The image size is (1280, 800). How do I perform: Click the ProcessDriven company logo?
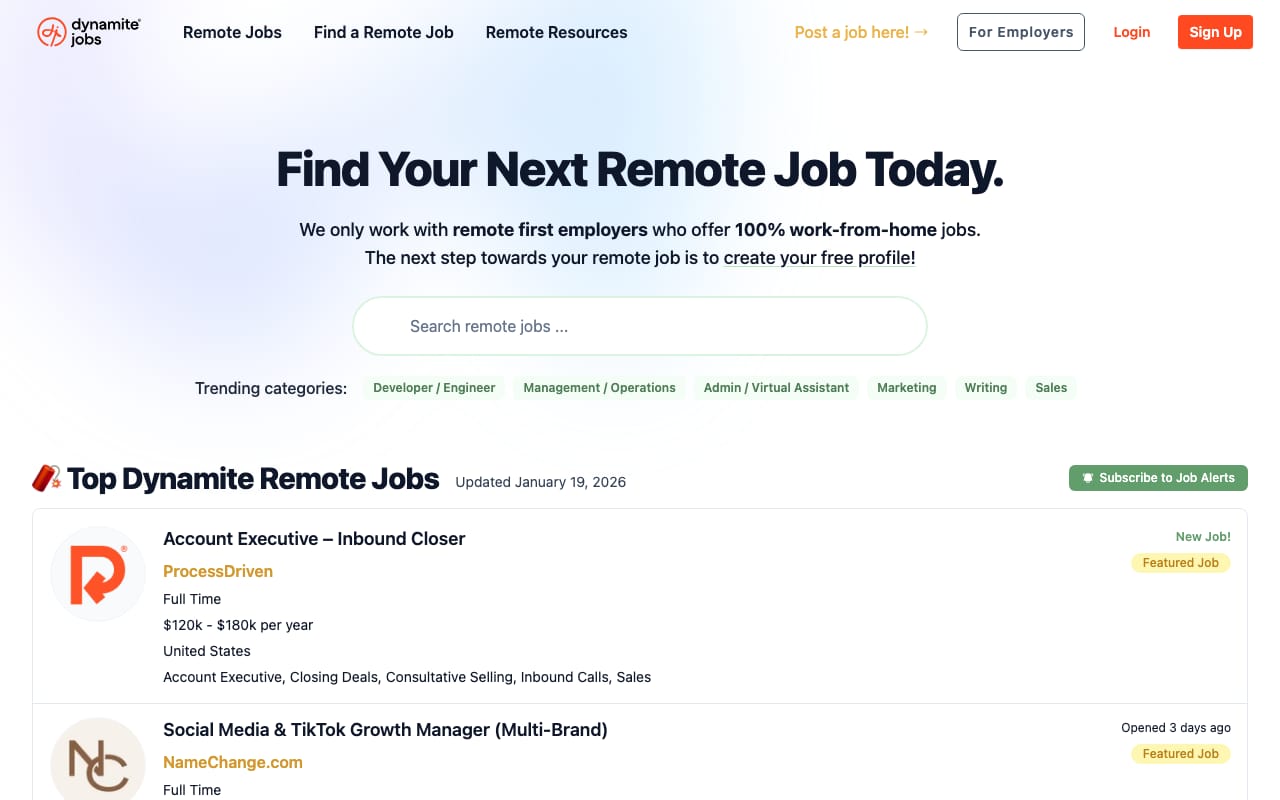(x=98, y=574)
